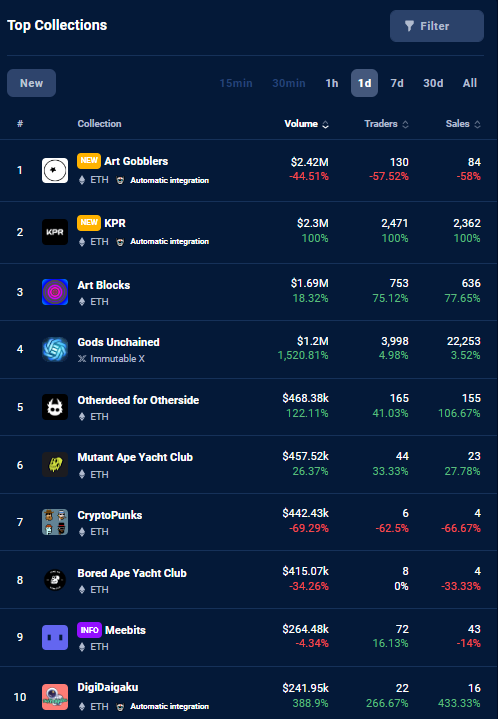
Task: Click the $2.42M volume value
Action: [x=310, y=162]
